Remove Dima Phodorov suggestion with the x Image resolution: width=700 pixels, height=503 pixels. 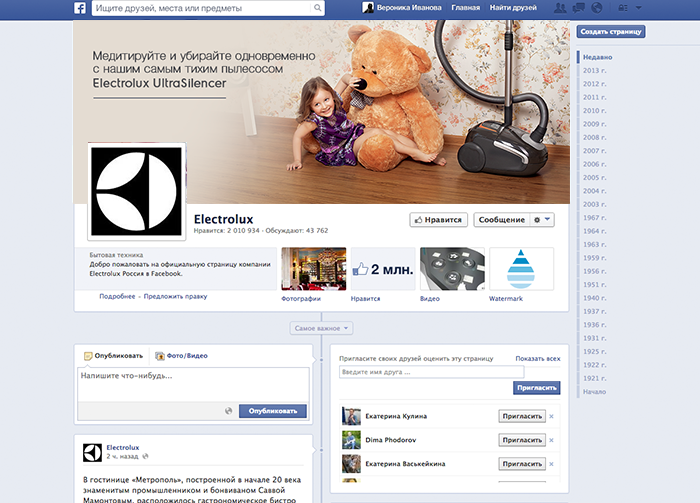click(x=551, y=440)
